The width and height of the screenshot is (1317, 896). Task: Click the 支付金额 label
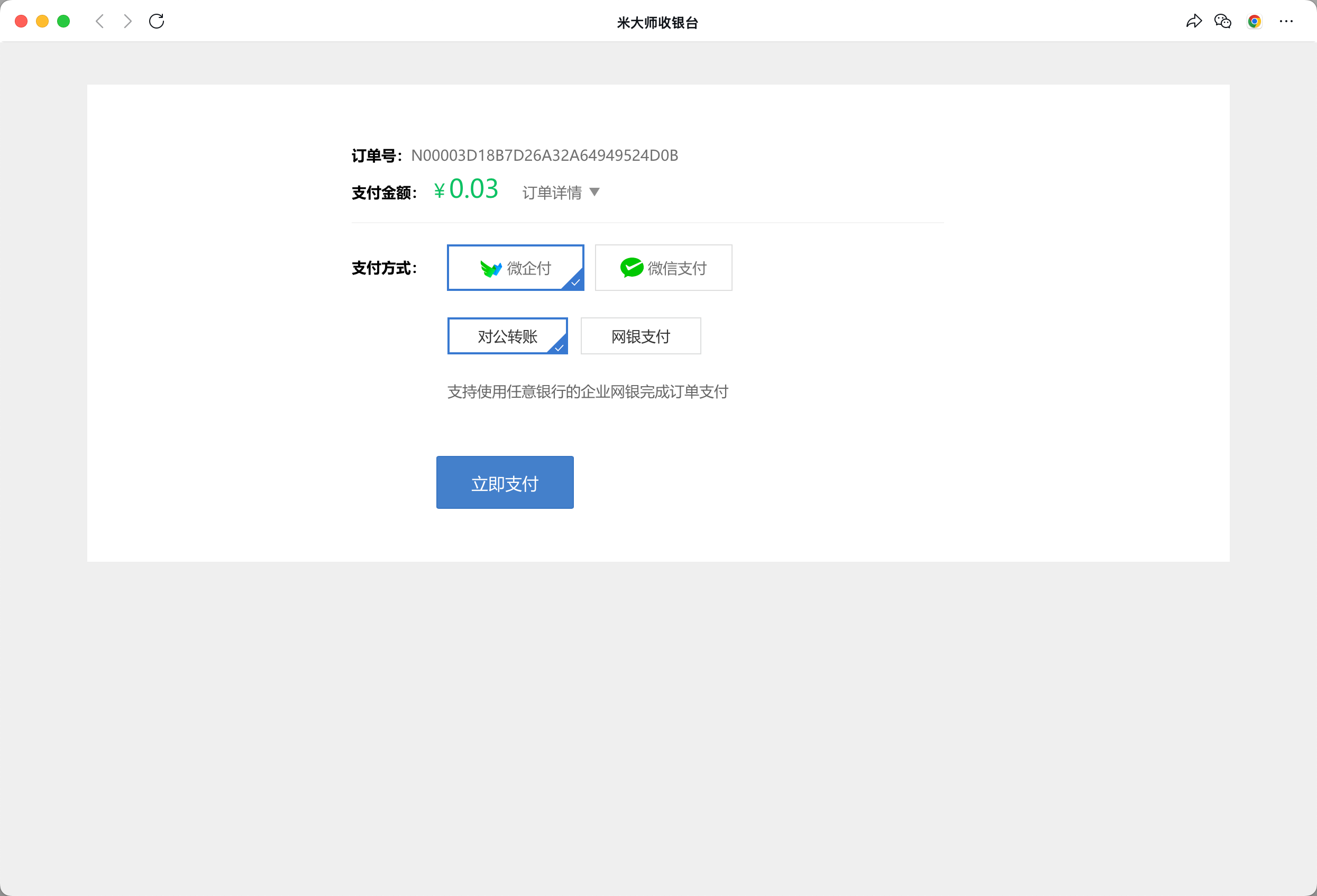pos(384,193)
